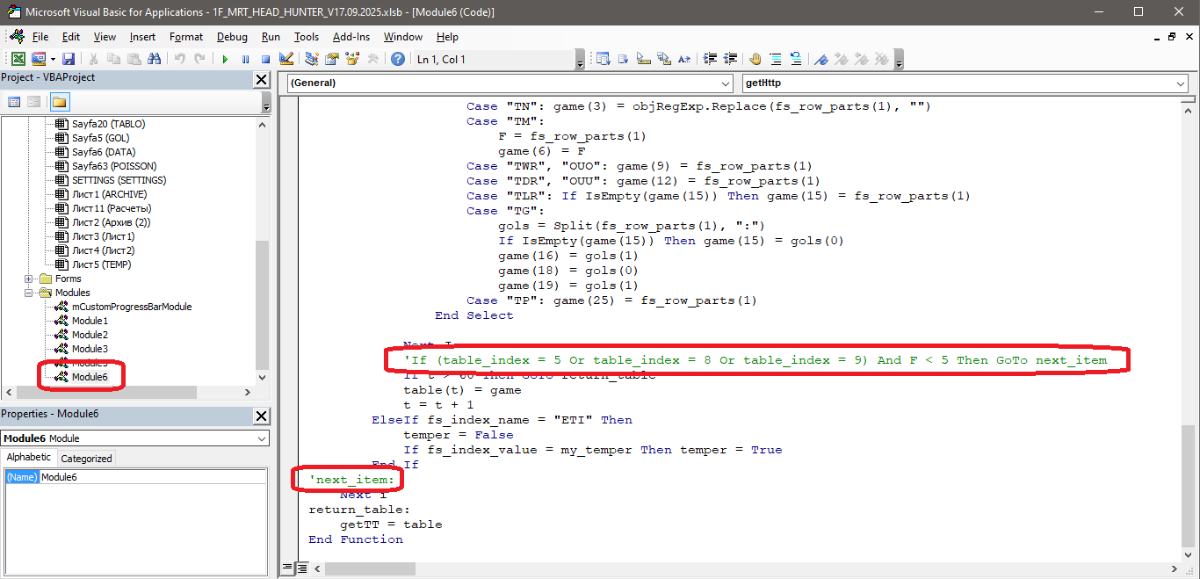This screenshot has height=579, width=1200.
Task: Save the project with the floppy disk icon
Action: point(68,59)
